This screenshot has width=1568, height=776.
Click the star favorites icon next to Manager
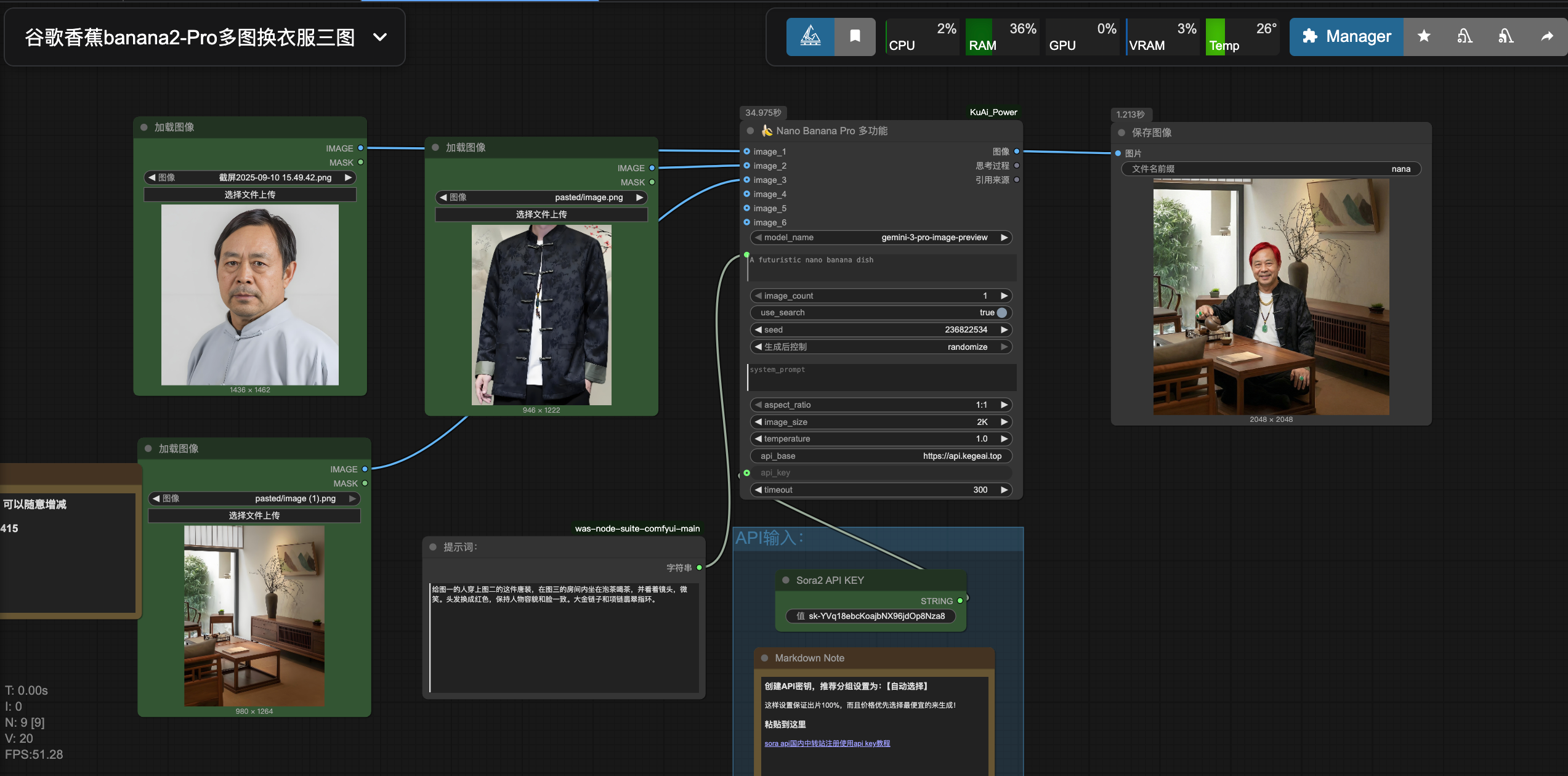coord(1423,36)
